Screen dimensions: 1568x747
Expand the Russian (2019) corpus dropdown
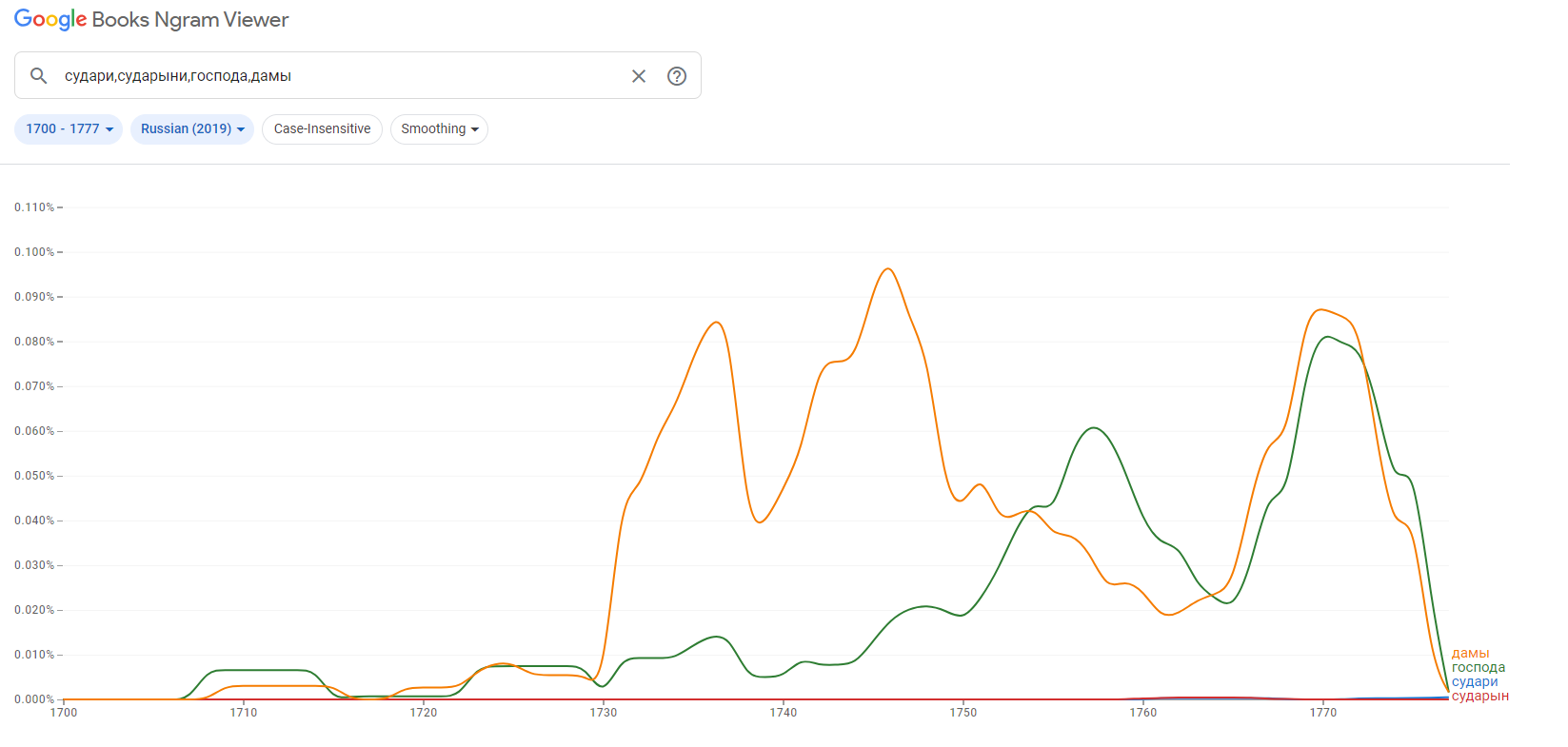tap(192, 129)
